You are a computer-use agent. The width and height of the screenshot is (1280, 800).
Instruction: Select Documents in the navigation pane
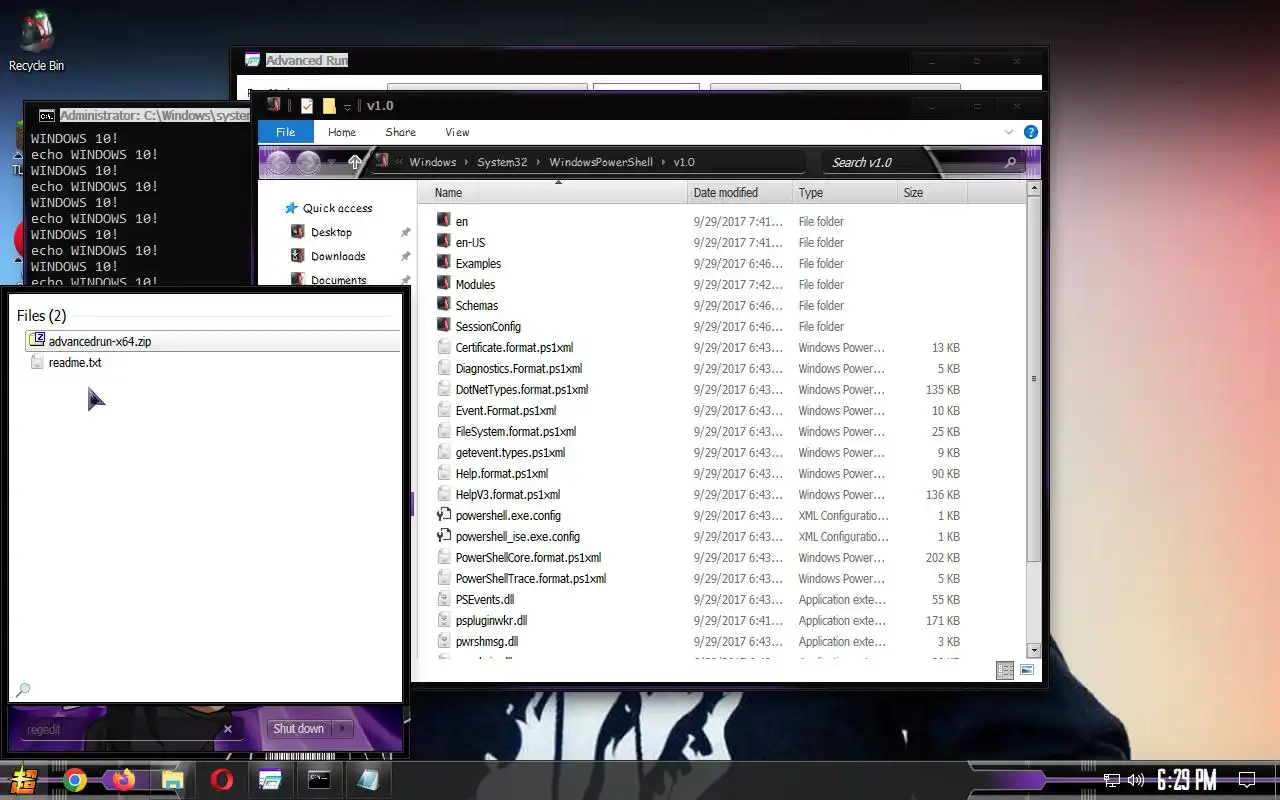coord(338,280)
